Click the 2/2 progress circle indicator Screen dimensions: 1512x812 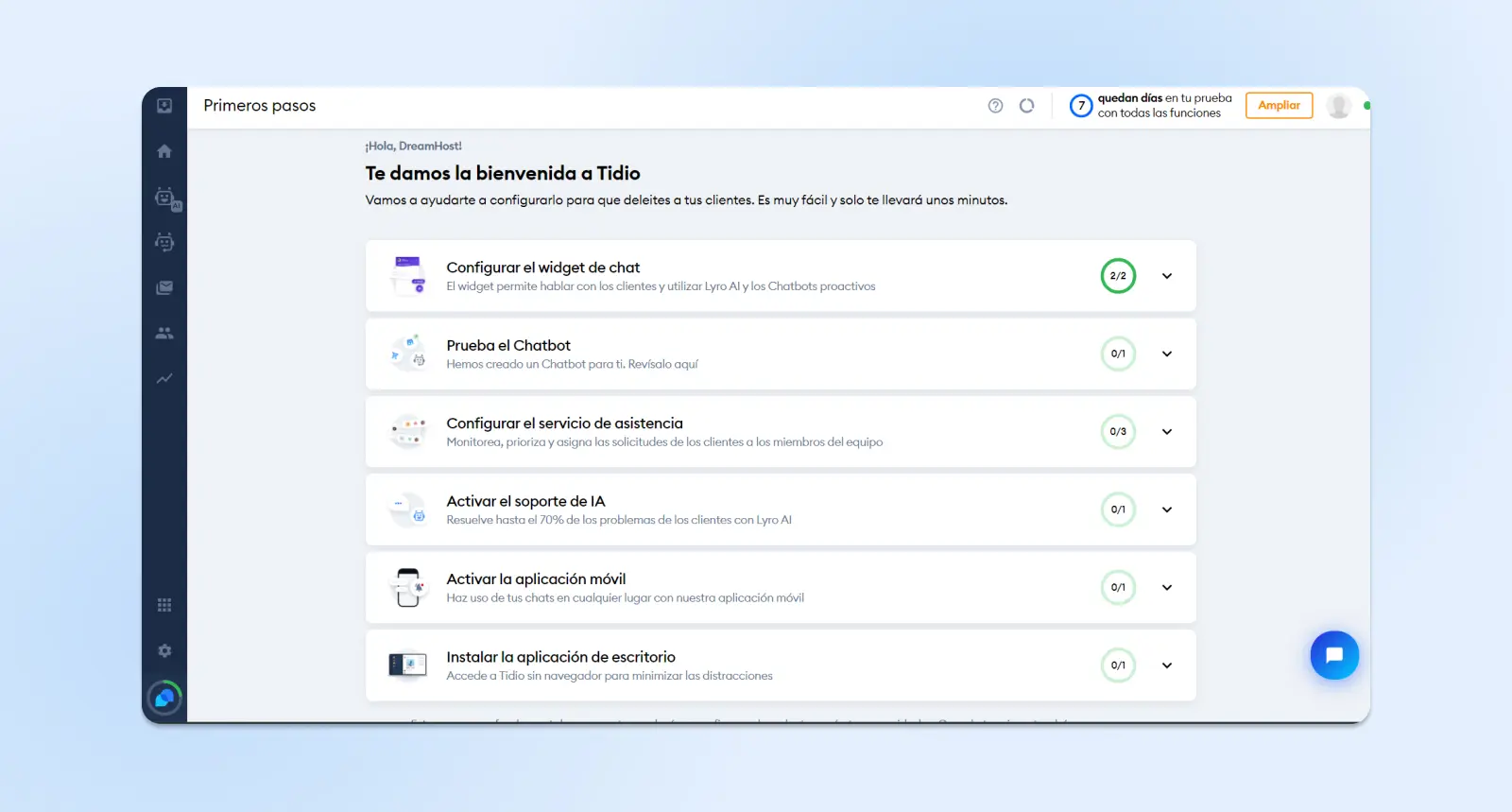tap(1118, 276)
